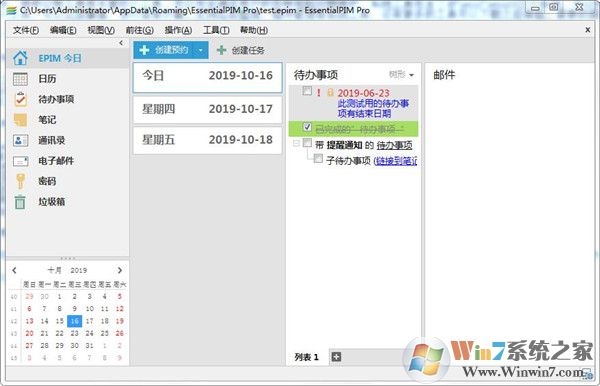Open the 树形 view dropdown in 待办事项

click(x=401, y=75)
